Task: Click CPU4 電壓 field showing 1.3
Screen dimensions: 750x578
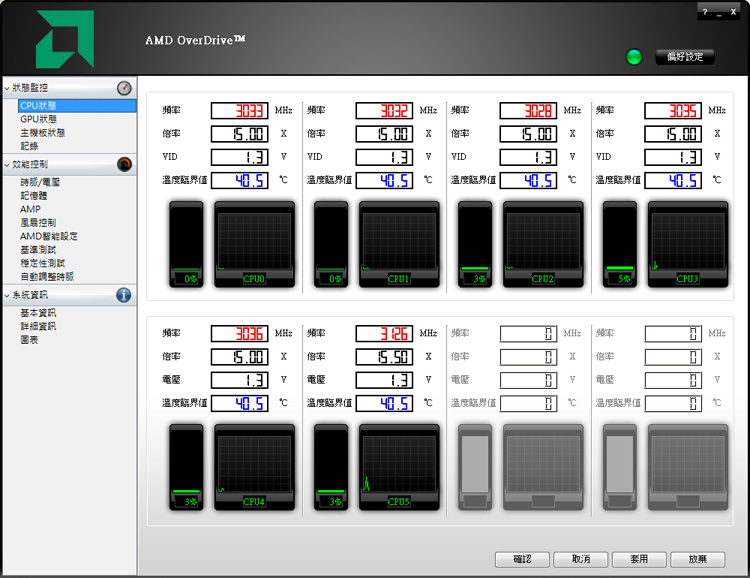Action: coord(240,380)
